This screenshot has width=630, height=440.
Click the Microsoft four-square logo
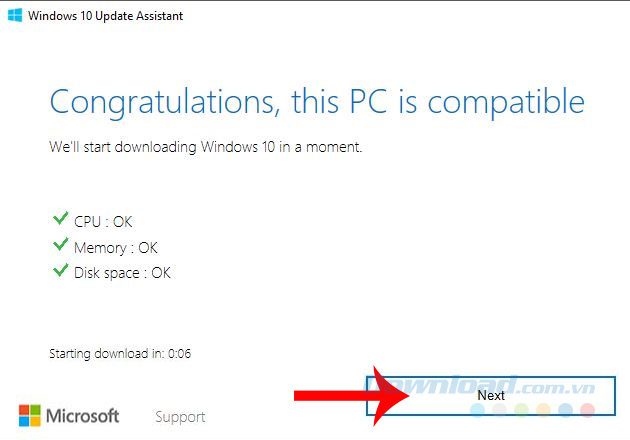[x=31, y=416]
